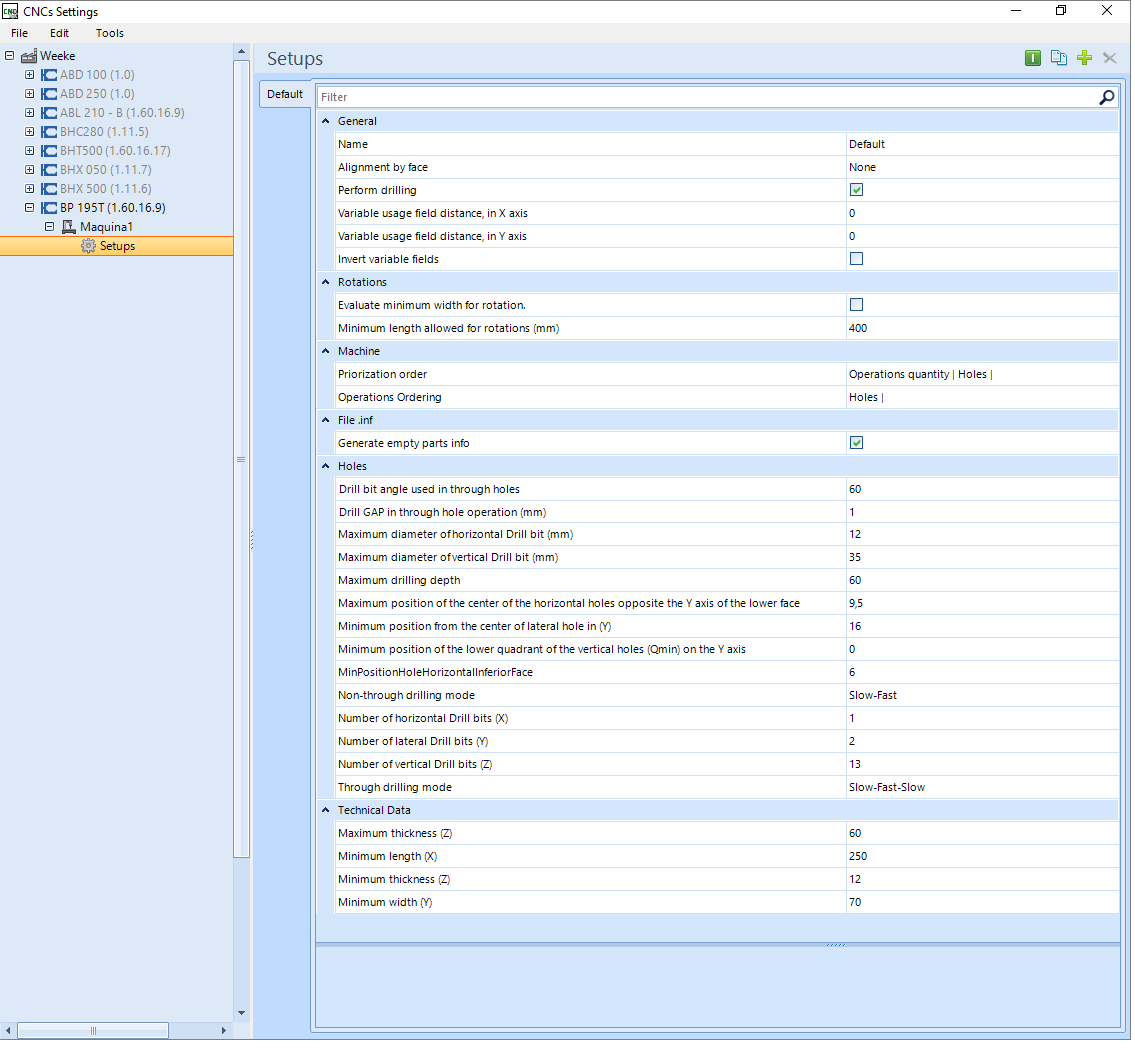Click Alignment by face value None

[984, 167]
